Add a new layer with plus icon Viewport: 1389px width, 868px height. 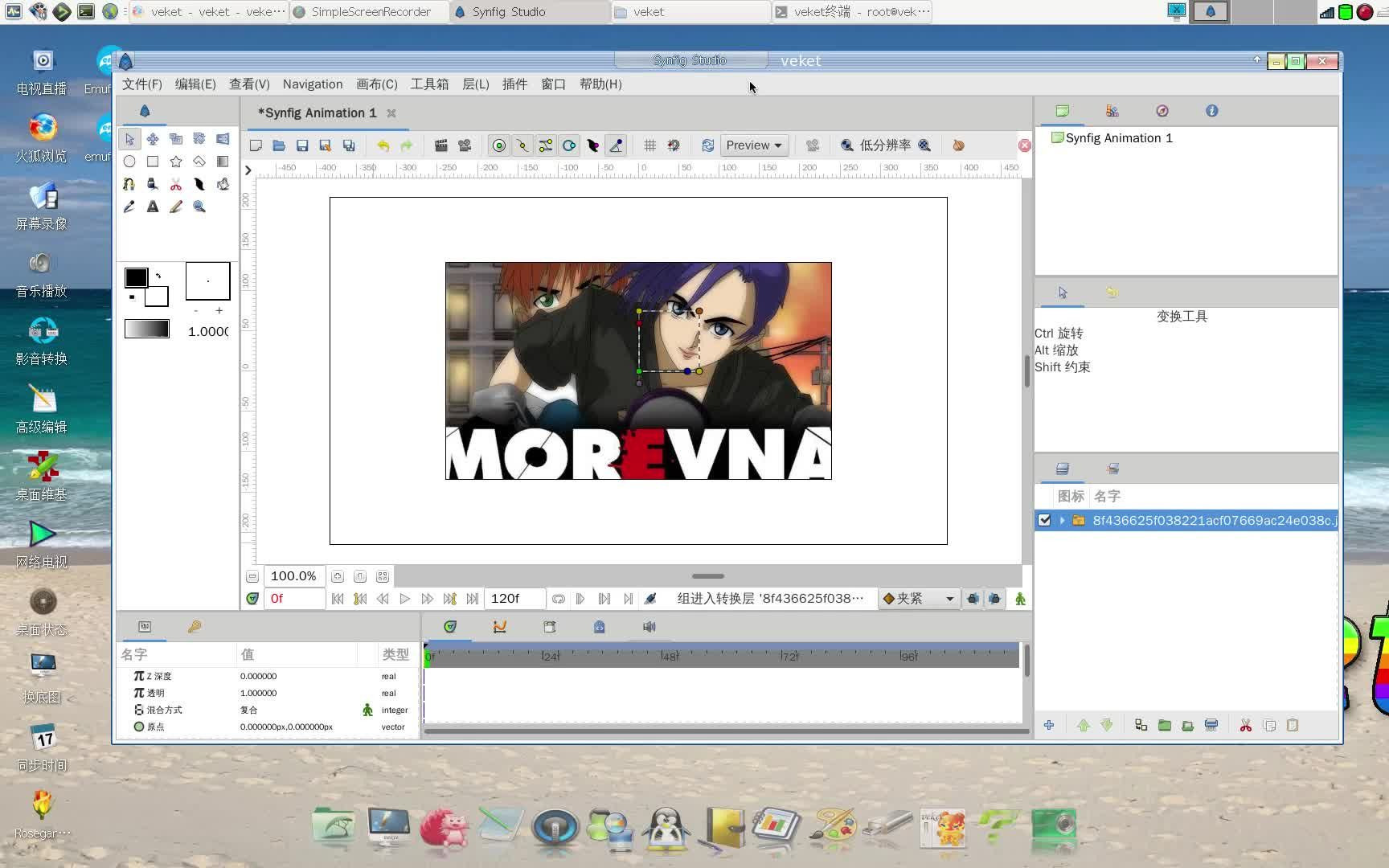point(1049,726)
